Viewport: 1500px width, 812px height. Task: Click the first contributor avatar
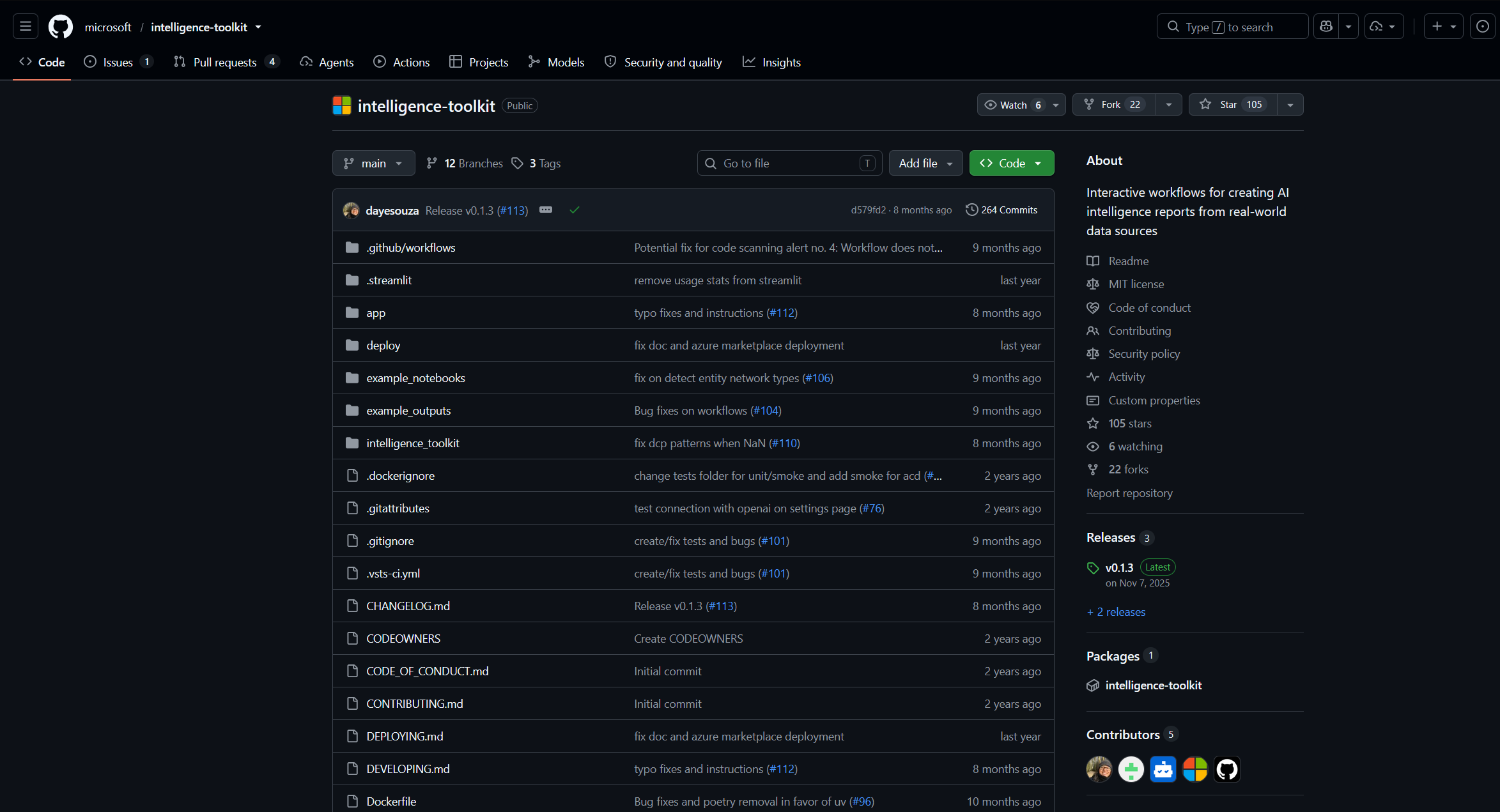[1099, 769]
